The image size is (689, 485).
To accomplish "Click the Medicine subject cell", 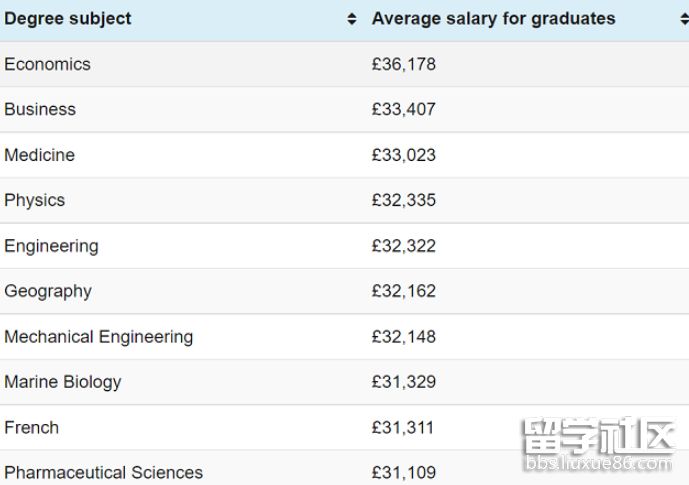I will (39, 155).
